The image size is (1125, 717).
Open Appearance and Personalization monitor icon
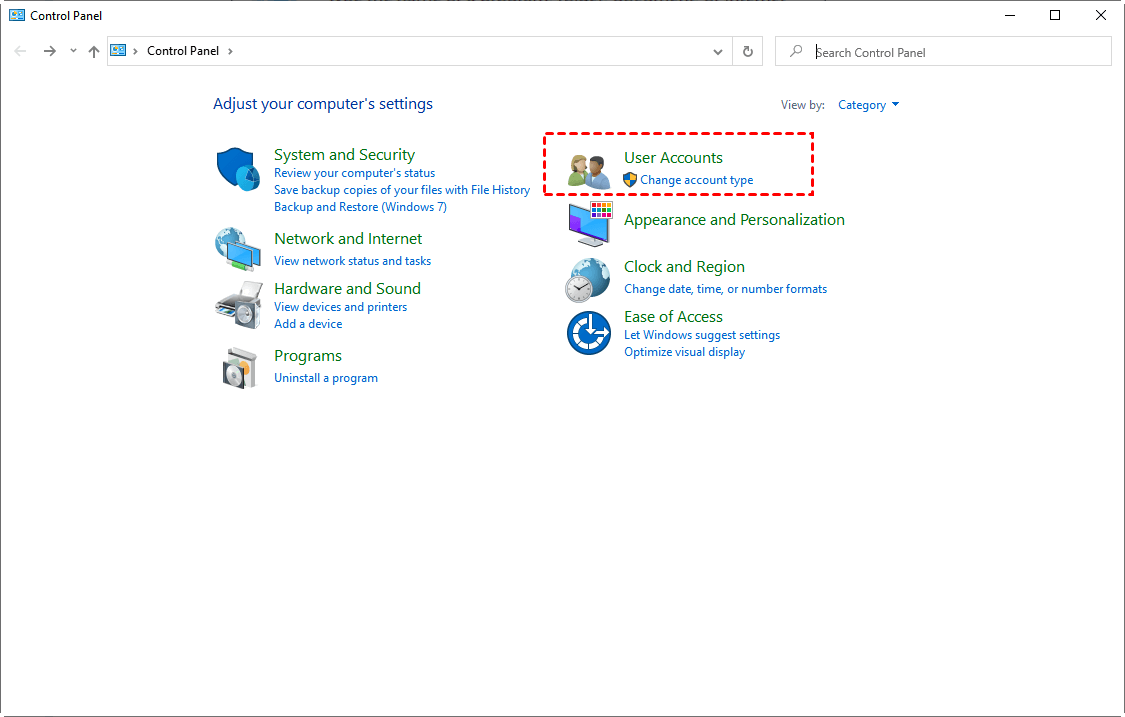pos(589,223)
